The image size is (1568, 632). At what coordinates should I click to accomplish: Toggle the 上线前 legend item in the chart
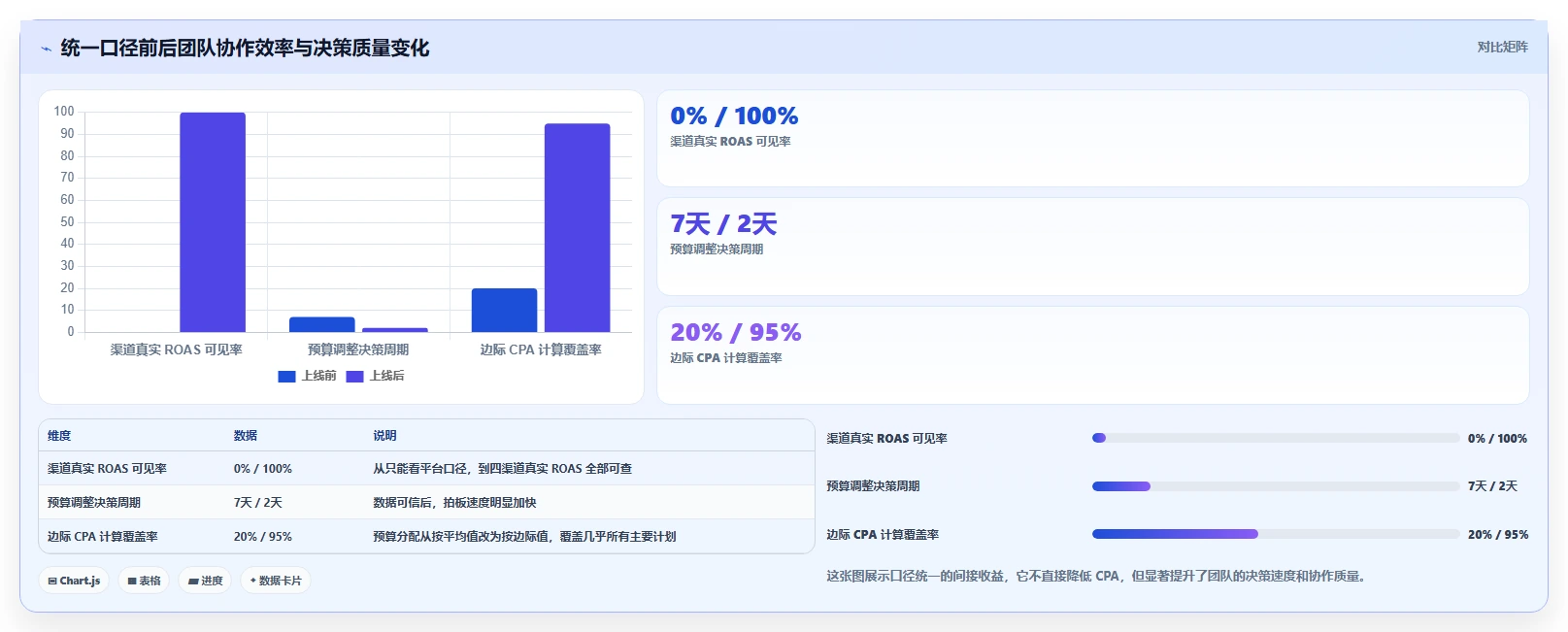tap(307, 376)
